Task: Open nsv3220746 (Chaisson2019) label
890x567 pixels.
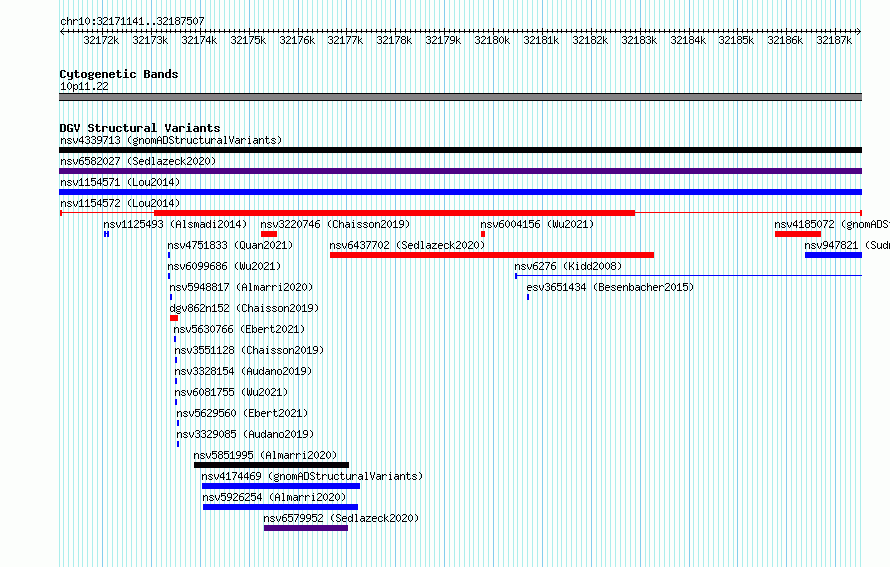Action: coord(335,224)
